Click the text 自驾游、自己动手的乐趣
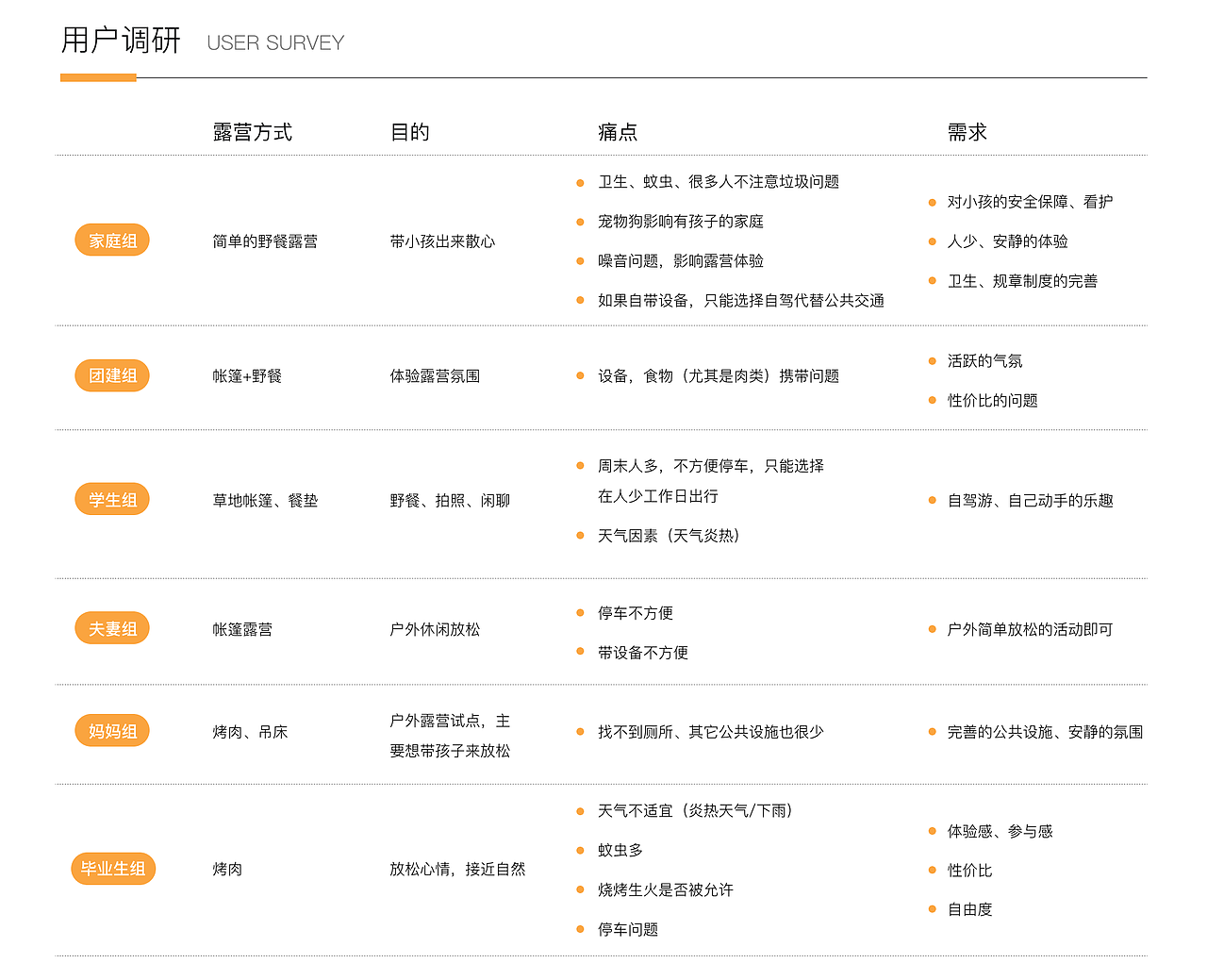 tap(1030, 501)
